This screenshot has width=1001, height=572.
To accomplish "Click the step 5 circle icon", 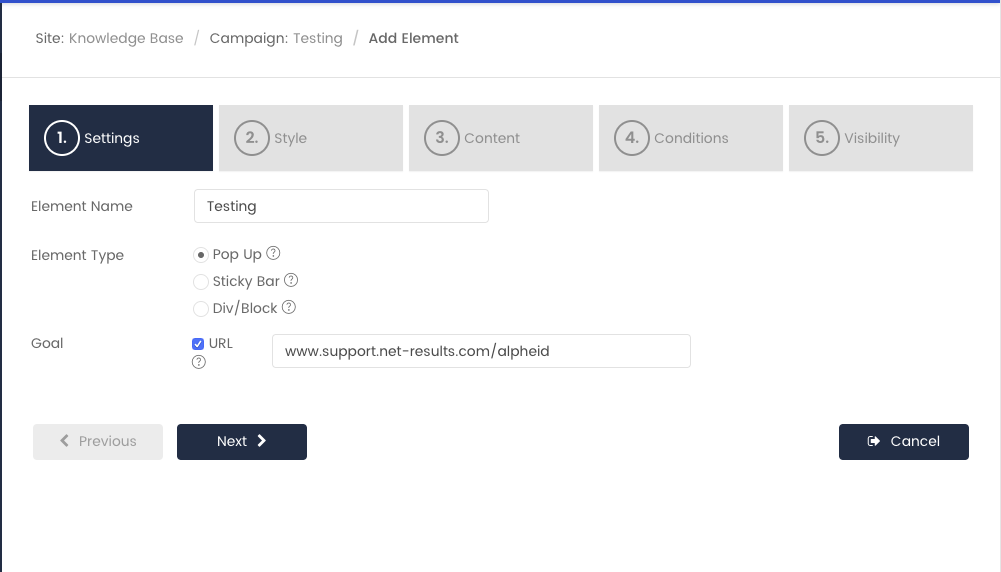I will pos(822,138).
